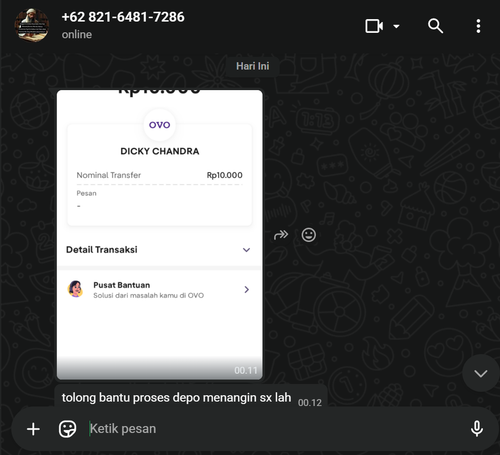Image resolution: width=500 pixels, height=455 pixels.
Task: Click the 00.11 timestamp on the image
Action: click(x=246, y=370)
